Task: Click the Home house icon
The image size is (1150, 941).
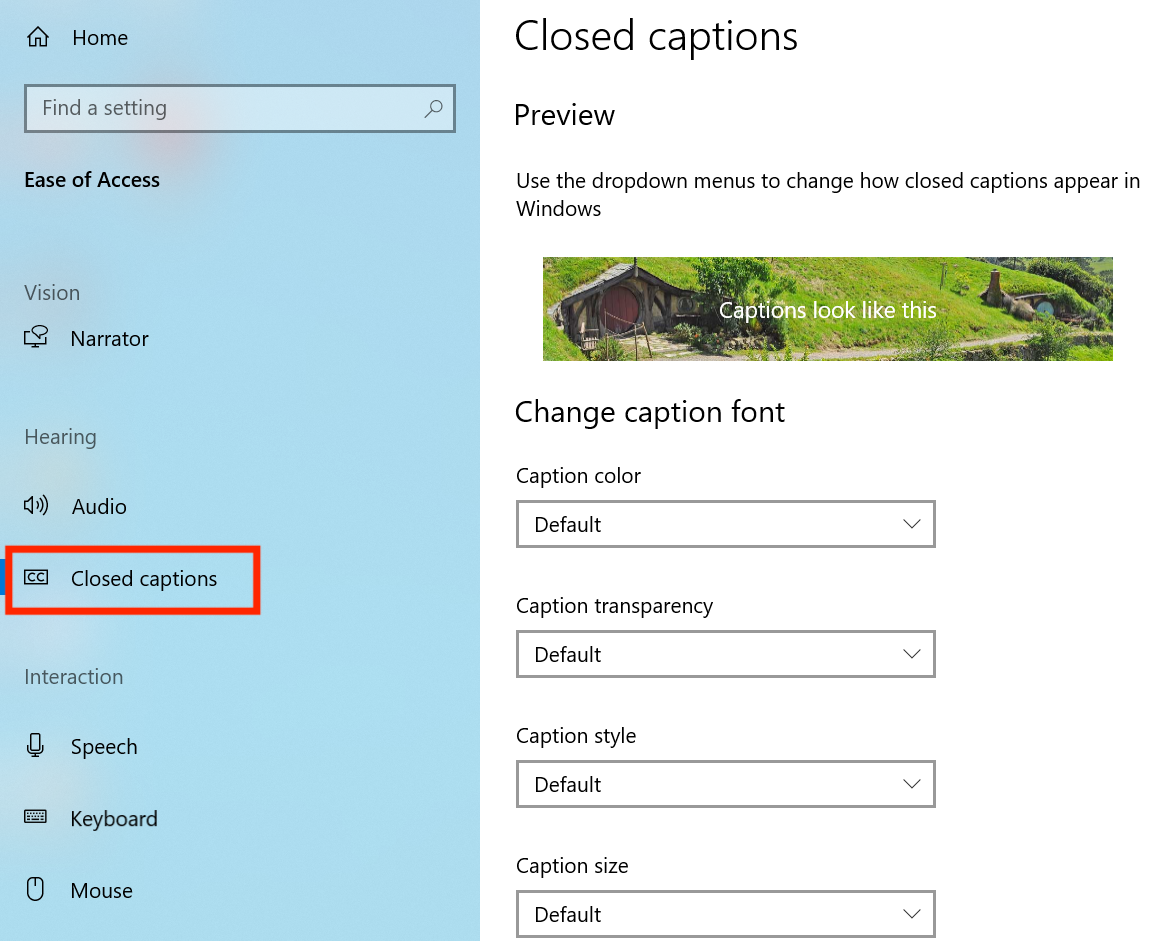Action: [x=38, y=37]
